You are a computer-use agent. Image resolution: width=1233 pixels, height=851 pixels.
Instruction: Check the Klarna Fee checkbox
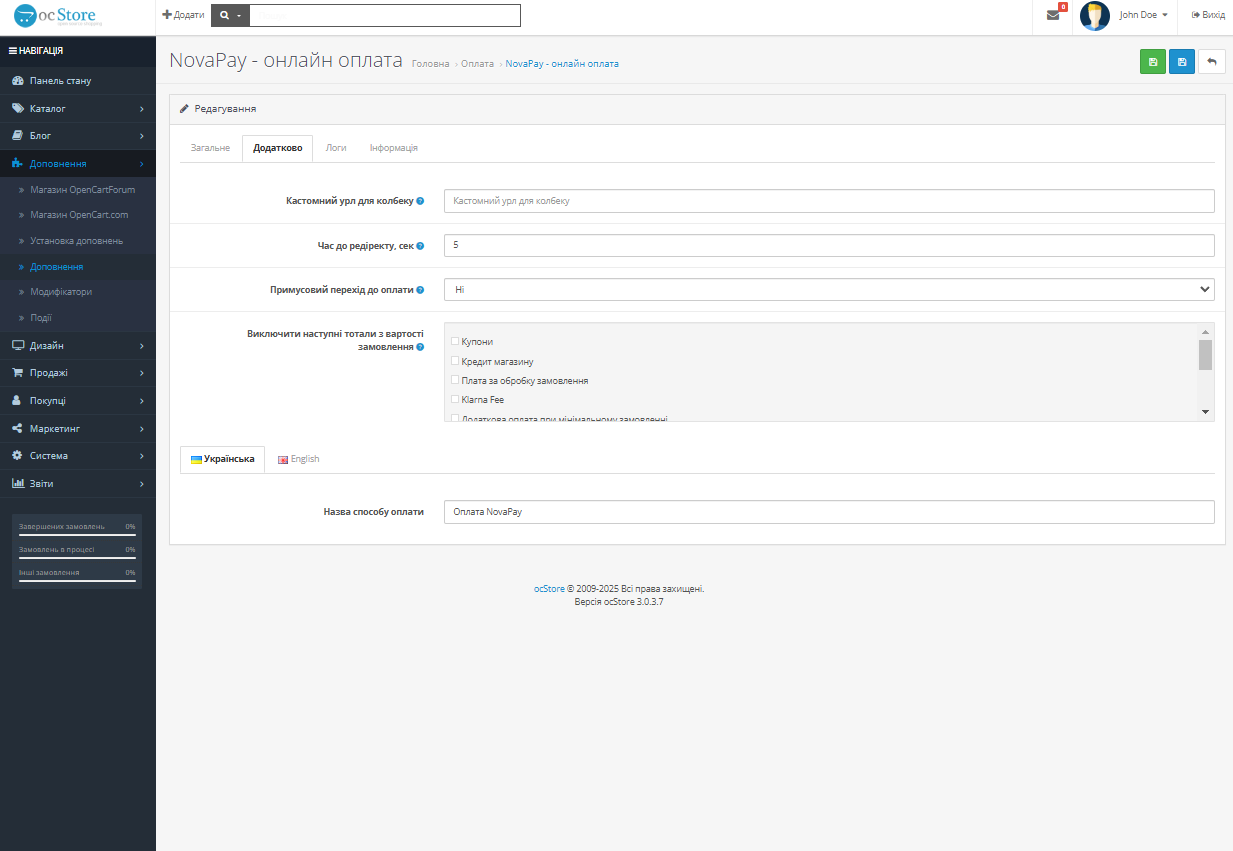pyautogui.click(x=455, y=399)
